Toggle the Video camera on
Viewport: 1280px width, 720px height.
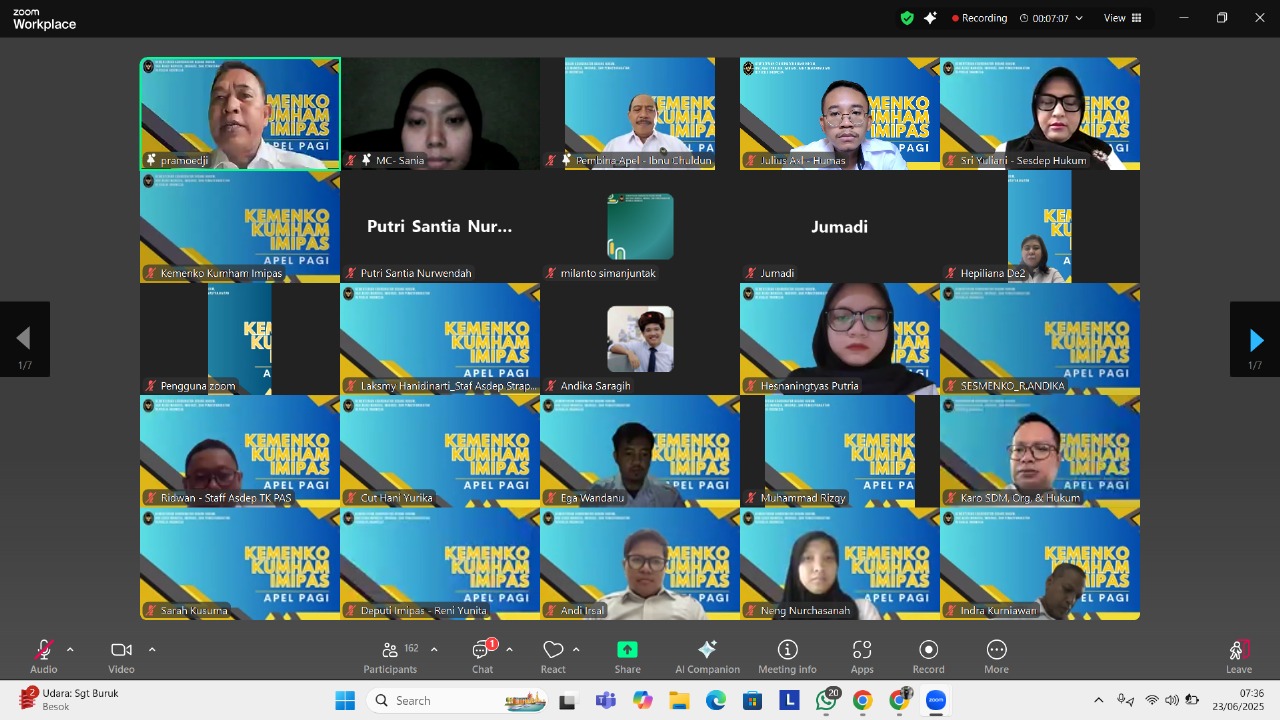(121, 656)
